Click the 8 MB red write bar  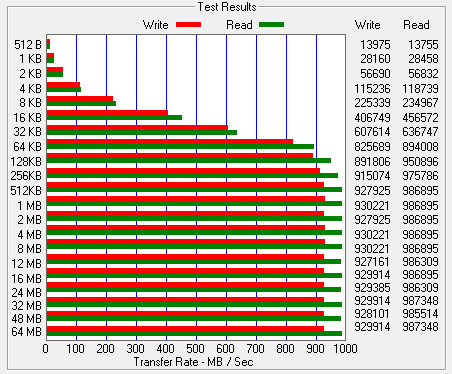pos(186,242)
